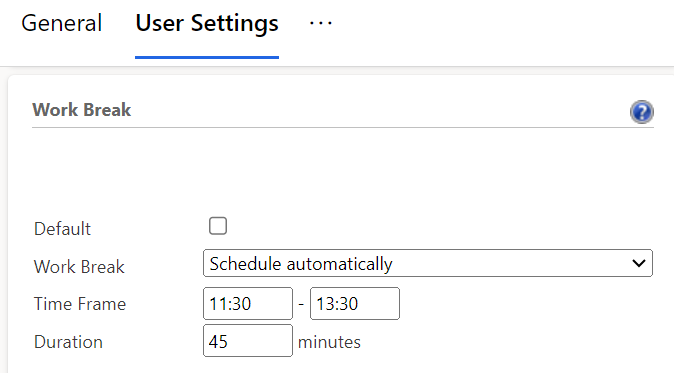This screenshot has width=674, height=373.
Task: Click the Work Break section heading
Action: coord(82,110)
